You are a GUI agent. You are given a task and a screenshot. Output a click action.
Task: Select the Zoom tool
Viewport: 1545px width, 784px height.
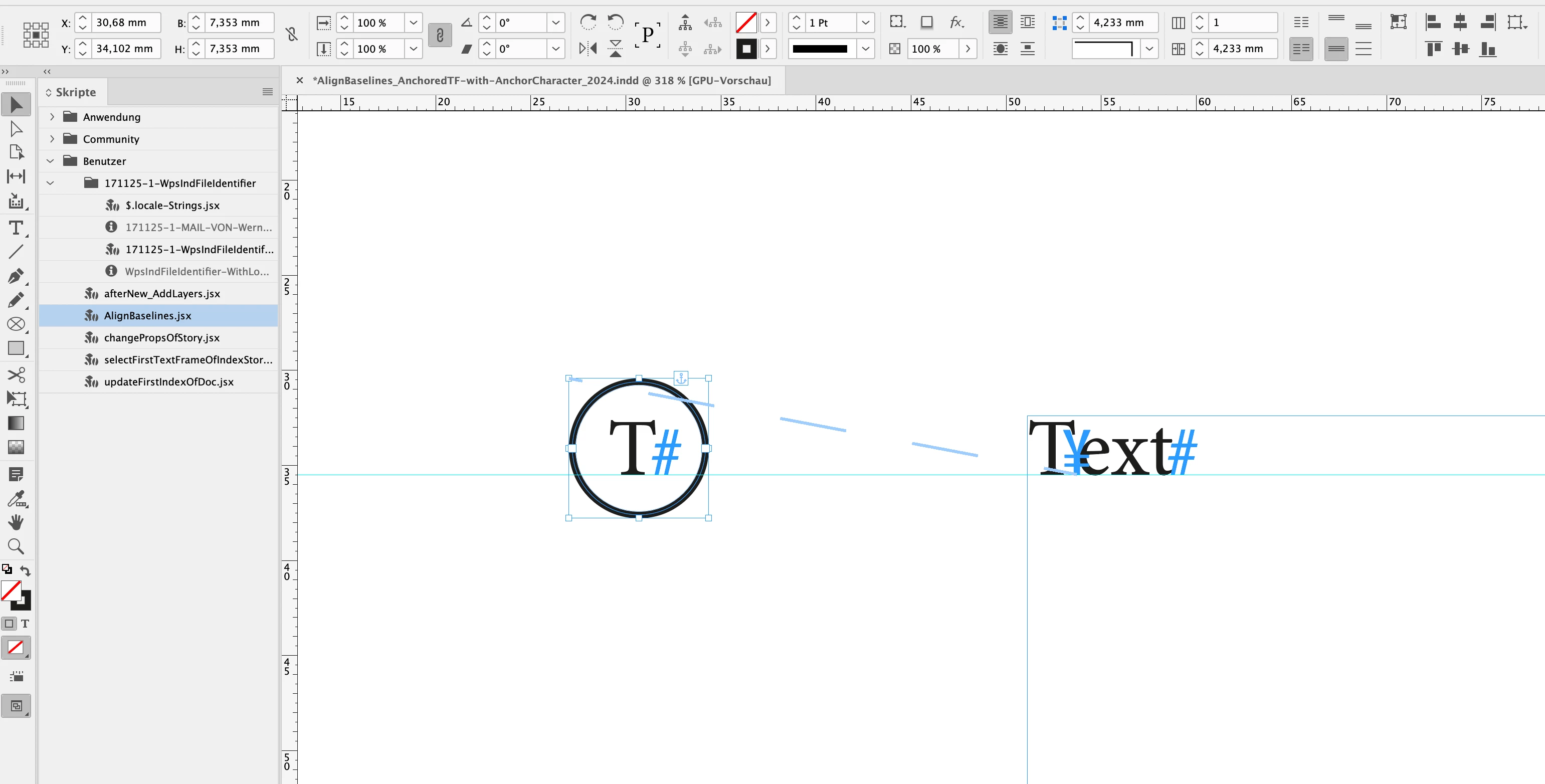tap(16, 546)
